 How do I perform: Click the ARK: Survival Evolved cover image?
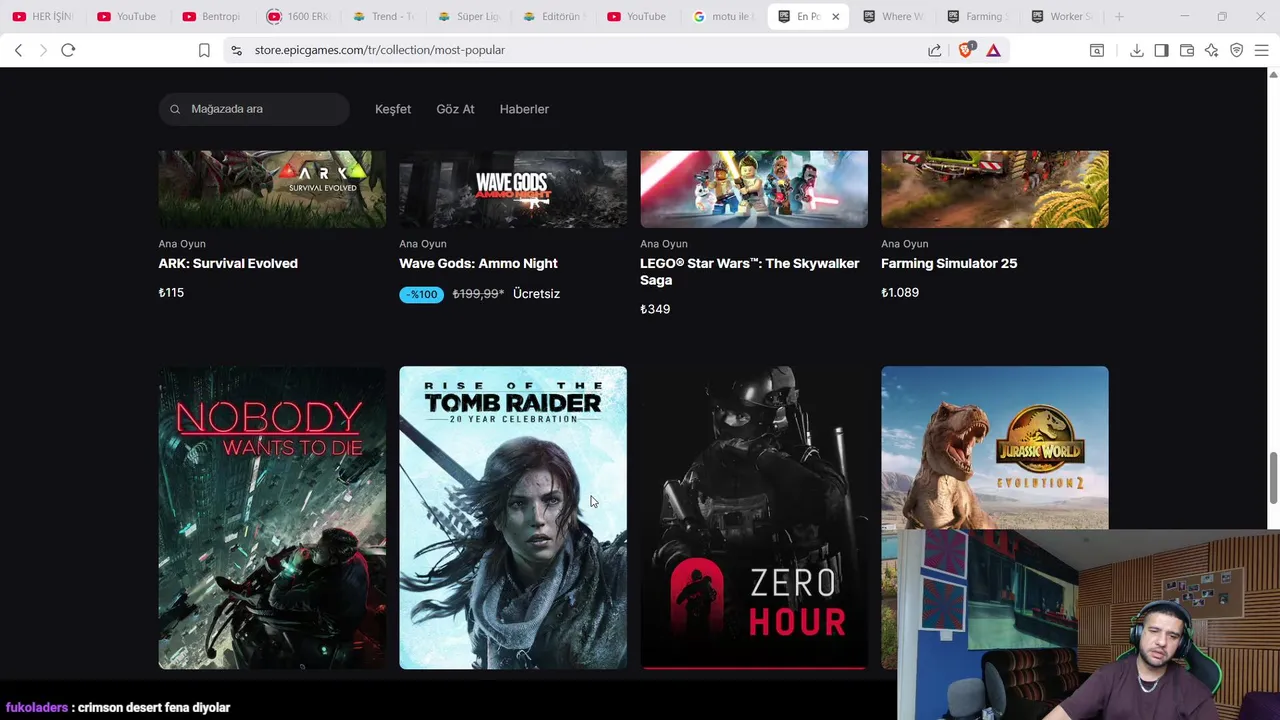click(x=272, y=189)
